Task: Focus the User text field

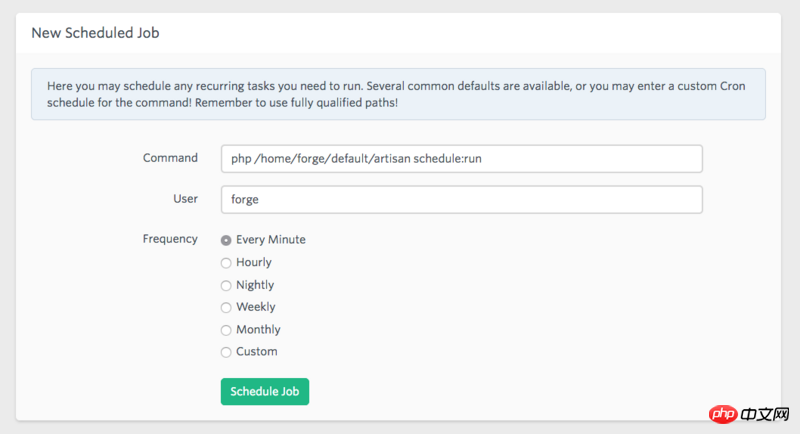Action: click(461, 199)
